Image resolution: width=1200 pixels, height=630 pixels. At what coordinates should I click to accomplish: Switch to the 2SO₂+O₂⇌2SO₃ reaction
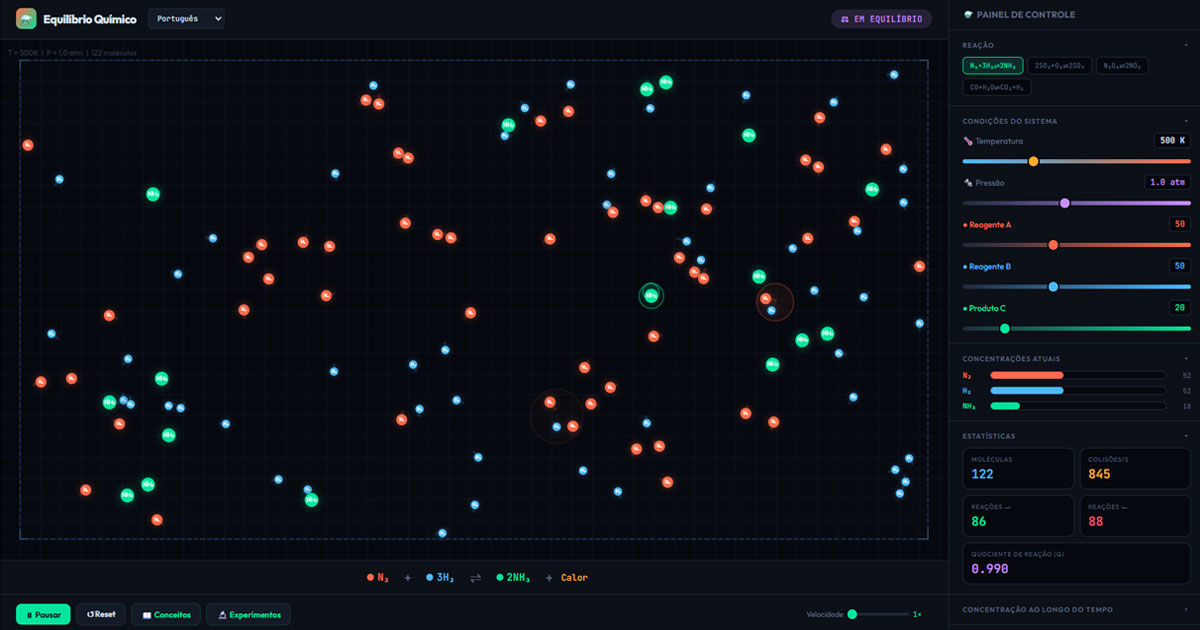click(x=1059, y=66)
